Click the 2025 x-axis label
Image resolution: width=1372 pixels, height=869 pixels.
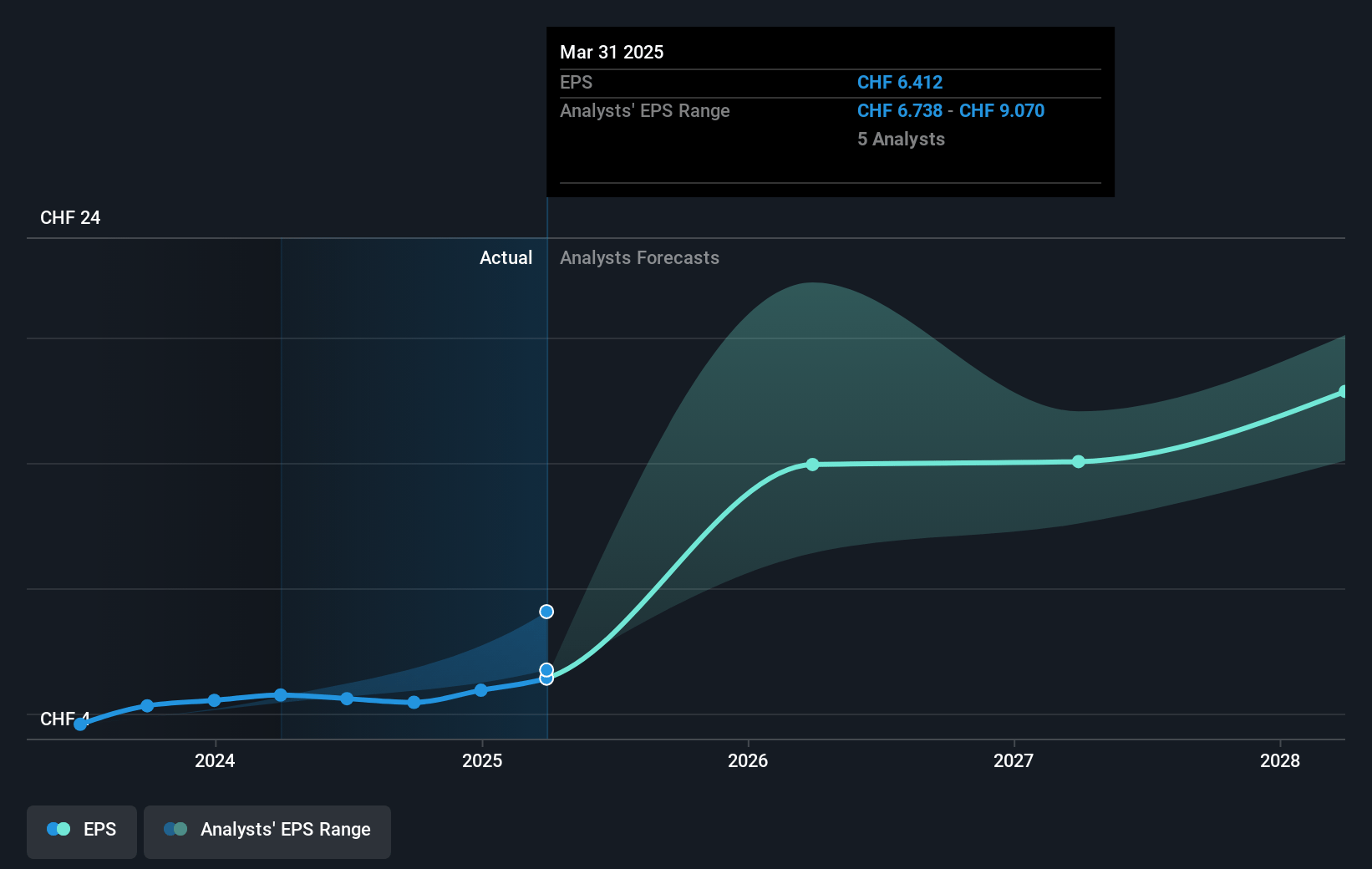pyautogui.click(x=482, y=760)
